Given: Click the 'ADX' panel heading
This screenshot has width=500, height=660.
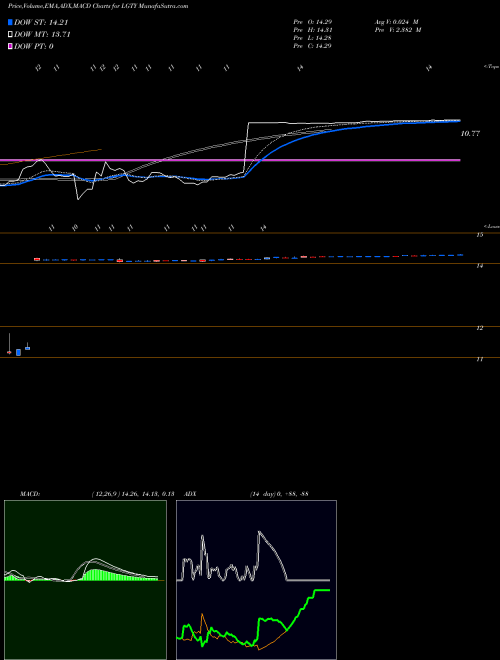Looking at the screenshot, I should point(190,494).
